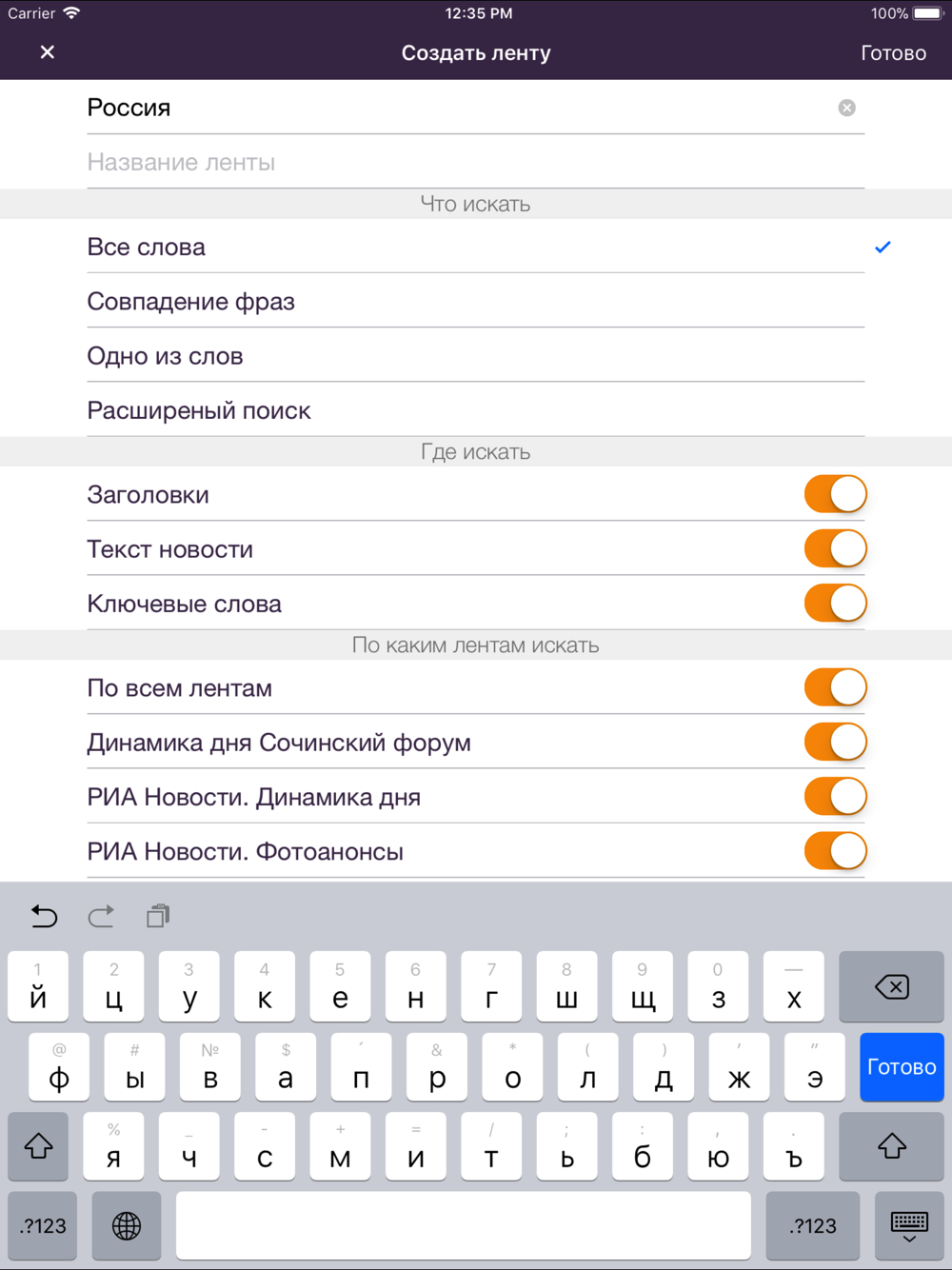
Task: Toggle the Ключевые слова switch
Action: click(x=835, y=603)
